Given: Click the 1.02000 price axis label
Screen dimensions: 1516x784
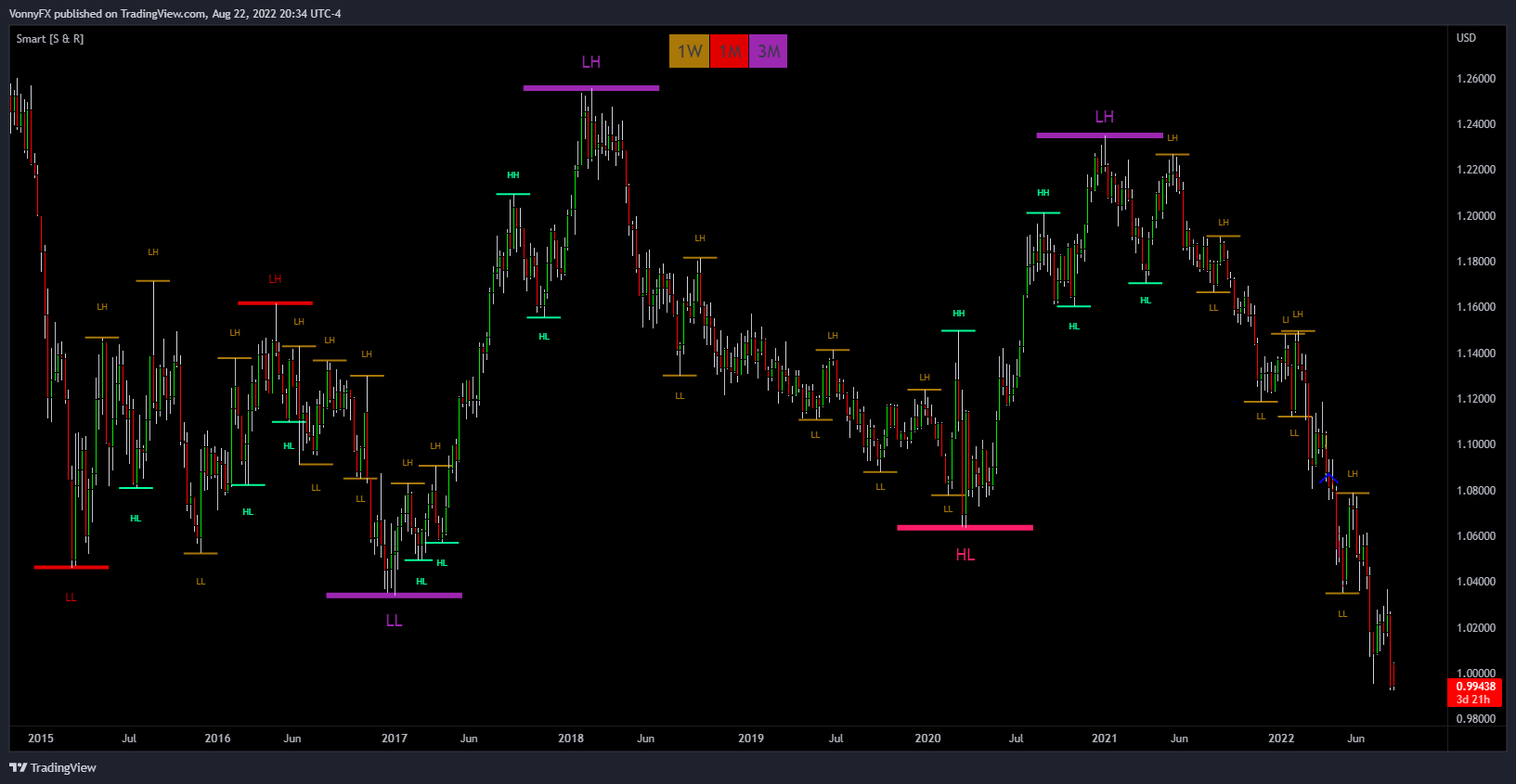Looking at the screenshot, I should [x=1476, y=628].
